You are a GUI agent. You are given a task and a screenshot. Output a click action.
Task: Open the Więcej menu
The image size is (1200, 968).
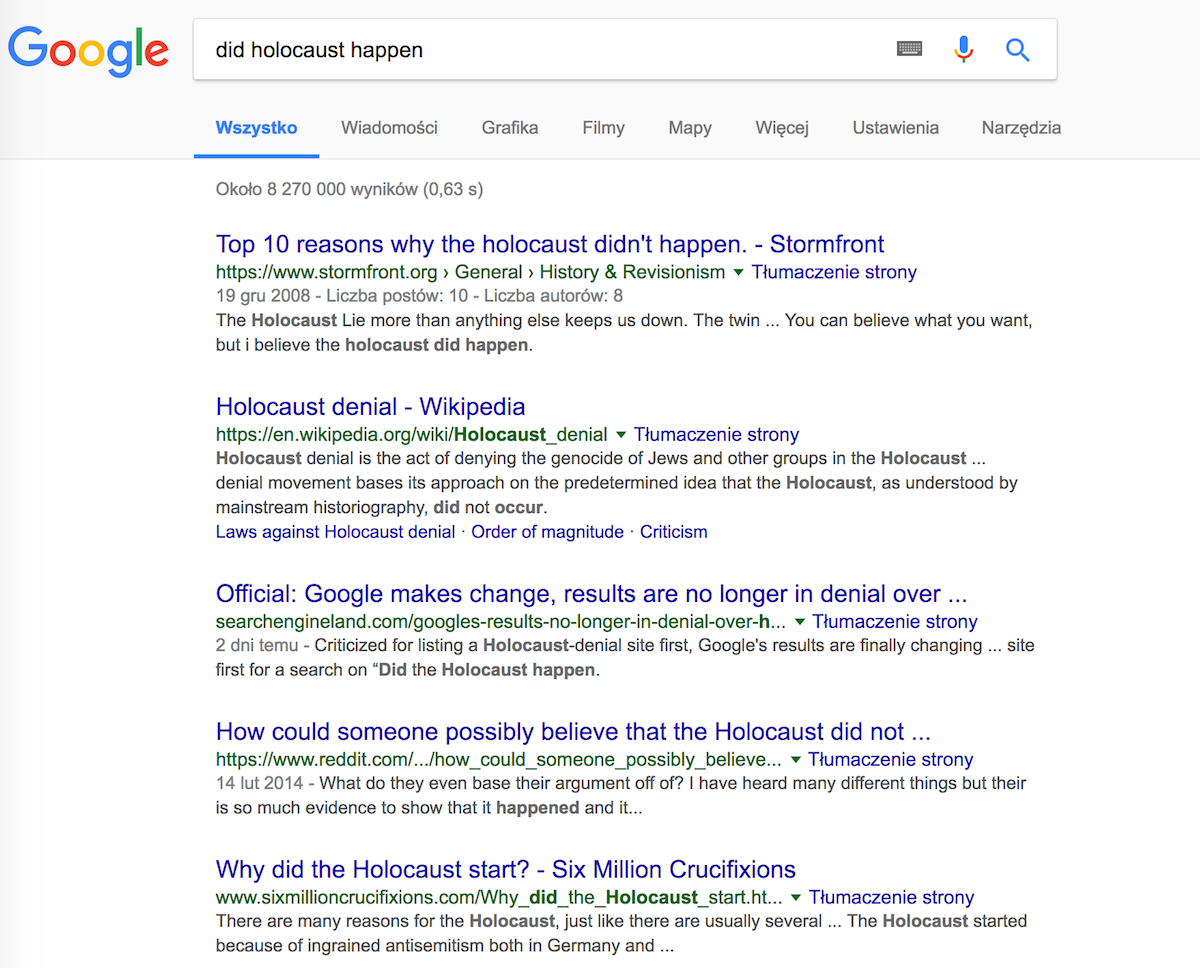[x=782, y=127]
